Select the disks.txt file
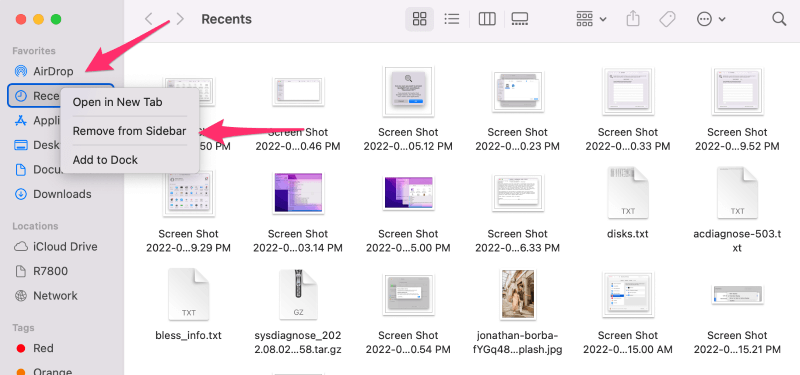Image resolution: width=800 pixels, height=375 pixels. click(x=628, y=203)
